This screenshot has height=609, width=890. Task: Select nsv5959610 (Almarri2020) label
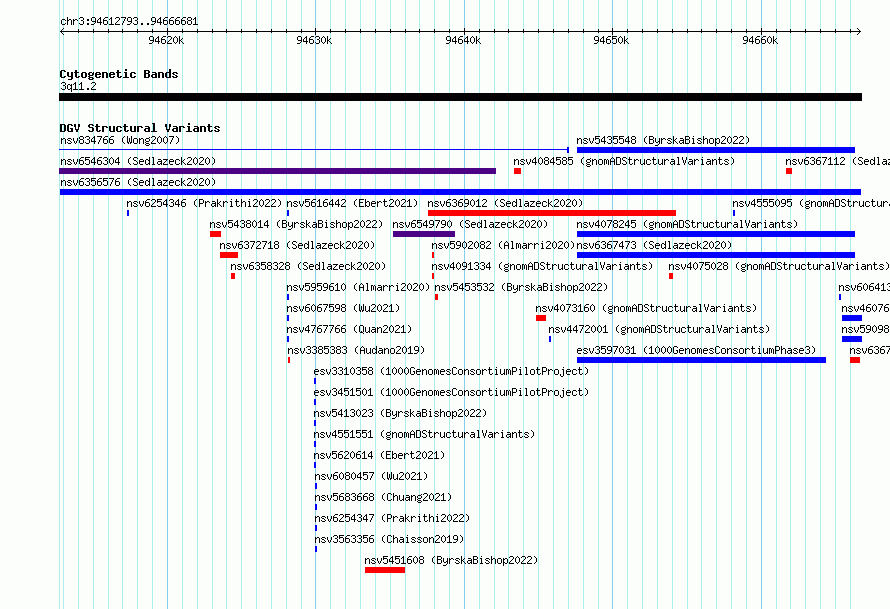click(x=358, y=287)
